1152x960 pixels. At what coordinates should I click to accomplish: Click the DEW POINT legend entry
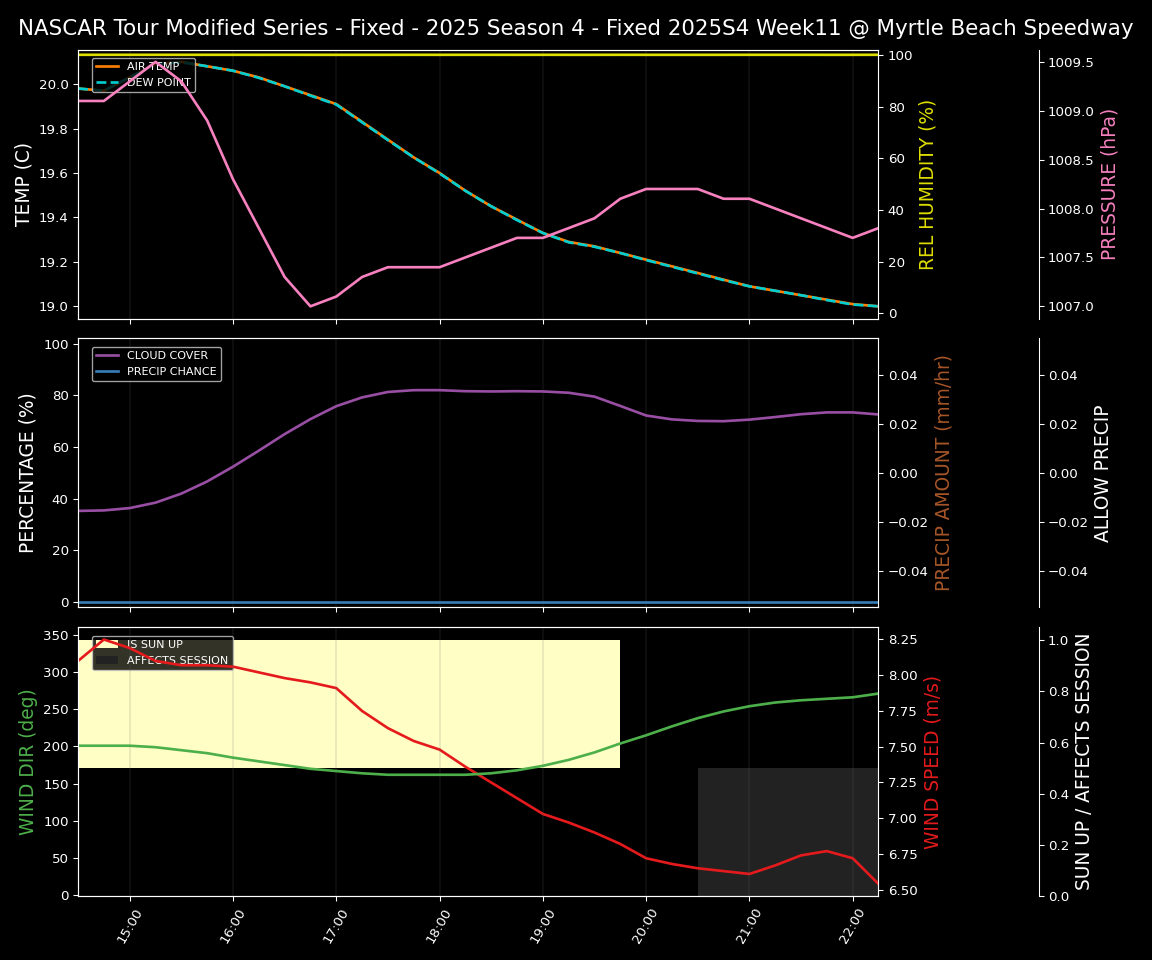(158, 82)
